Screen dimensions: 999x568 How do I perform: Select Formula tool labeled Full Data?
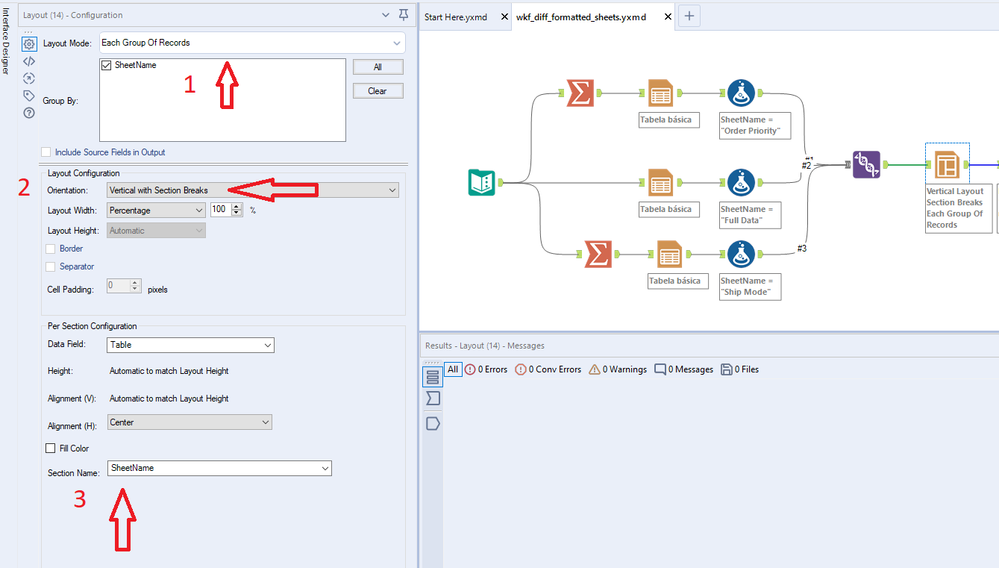[741, 183]
